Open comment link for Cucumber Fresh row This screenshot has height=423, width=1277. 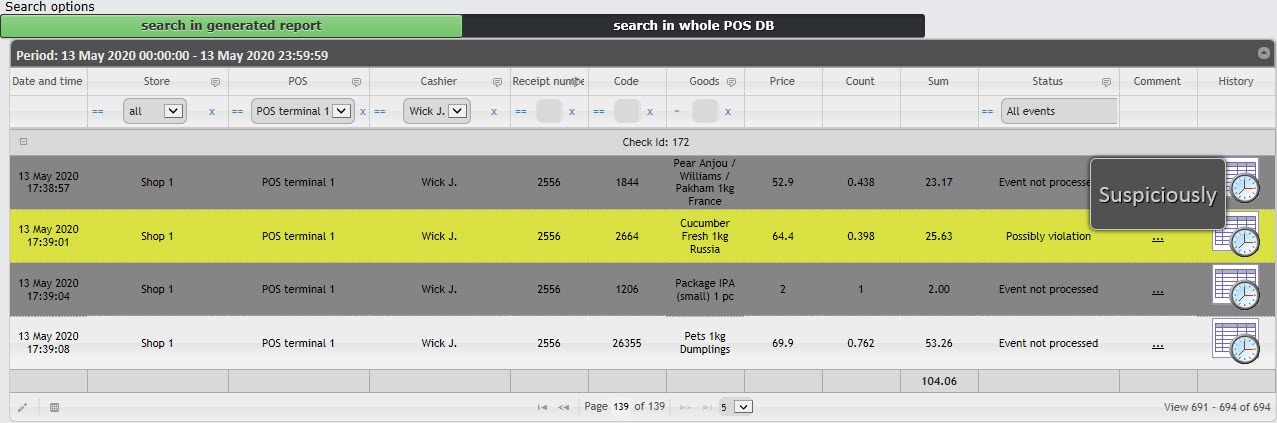tap(1157, 238)
